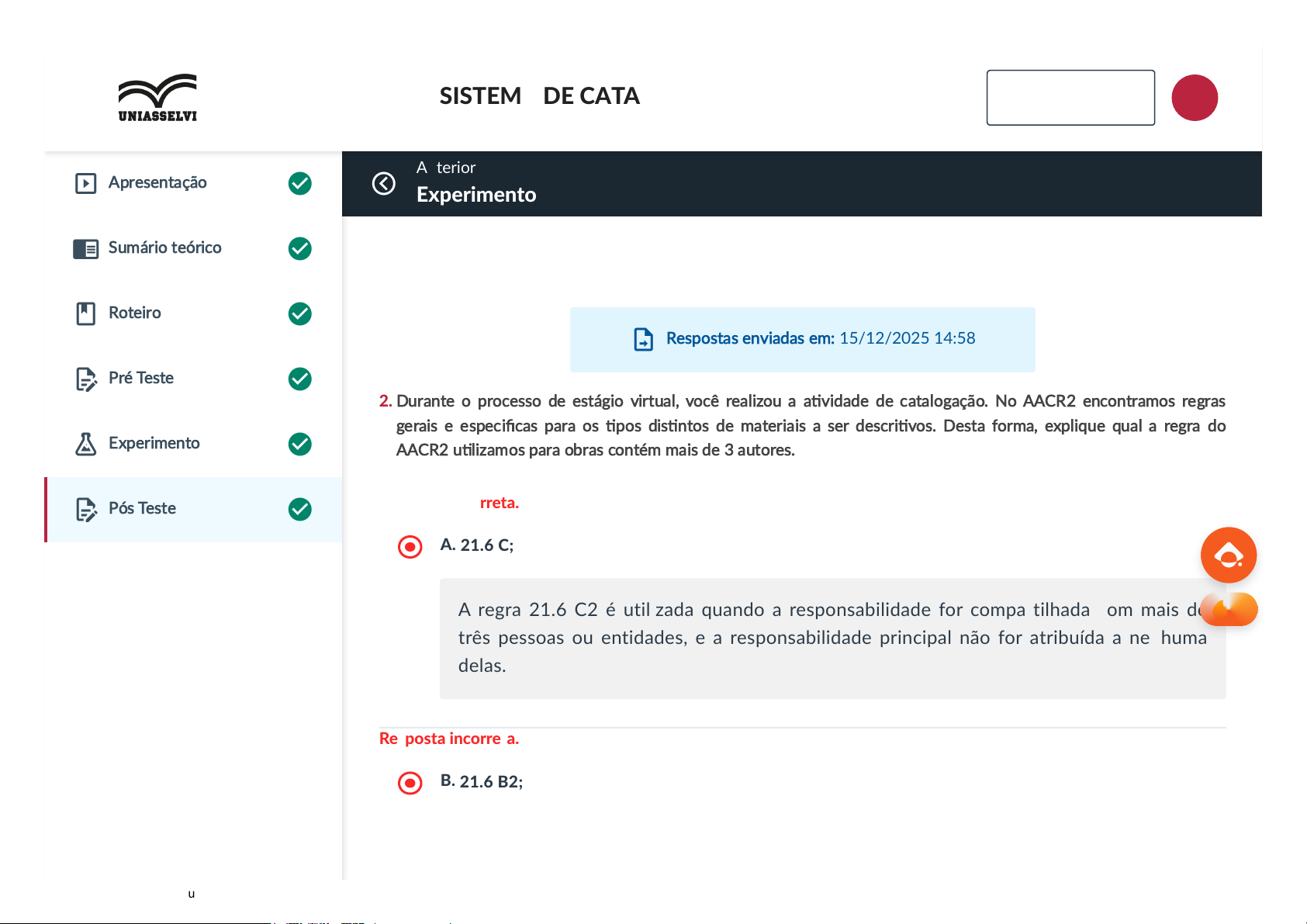Click the Pós Teste document icon

pos(86,510)
